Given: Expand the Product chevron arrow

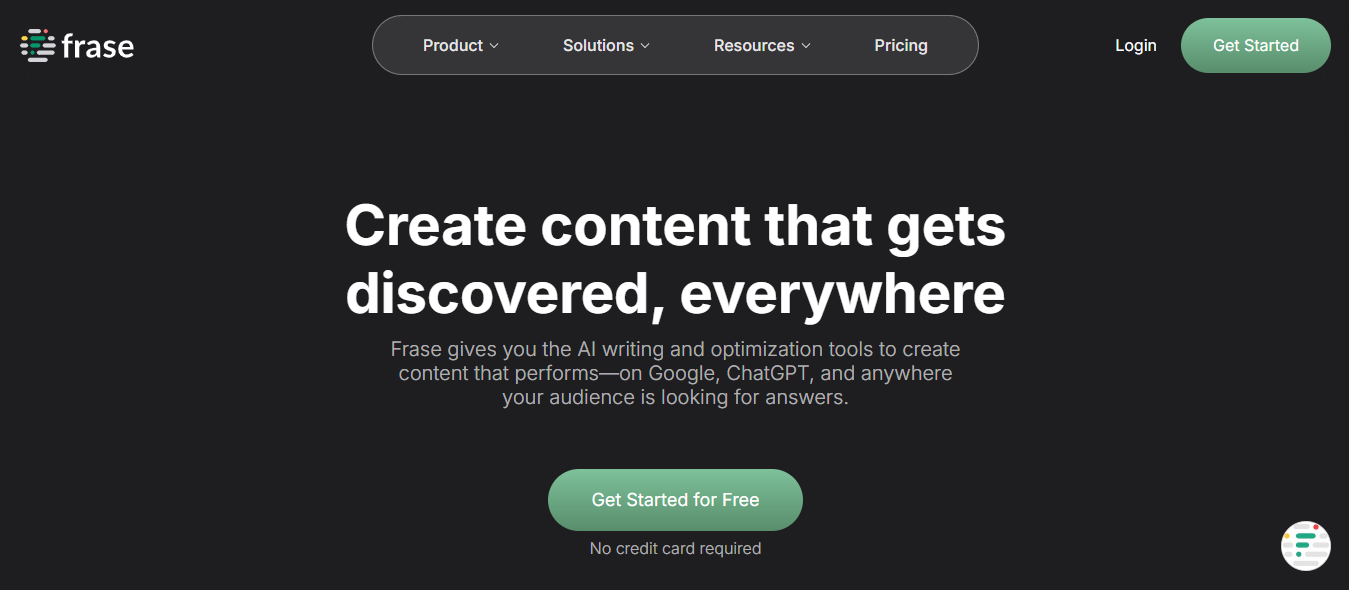Looking at the screenshot, I should pos(494,46).
